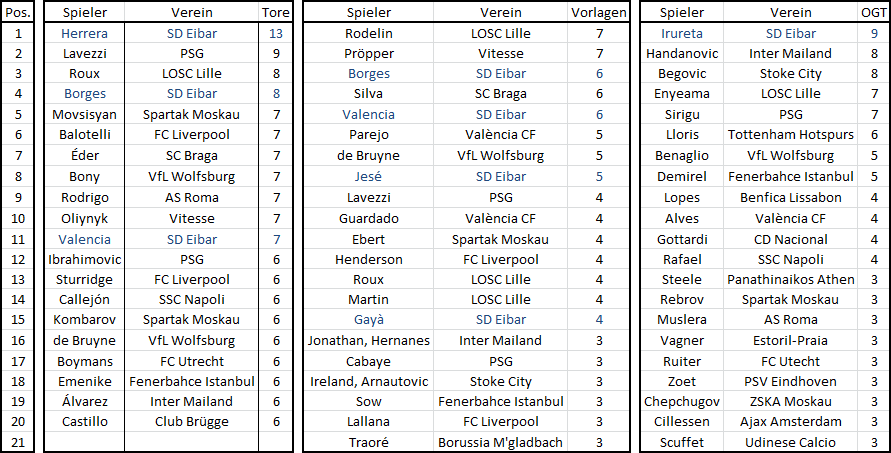The height and width of the screenshot is (453, 891).
Task: Click the Panathinaikos Athen cell
Action: coord(790,280)
